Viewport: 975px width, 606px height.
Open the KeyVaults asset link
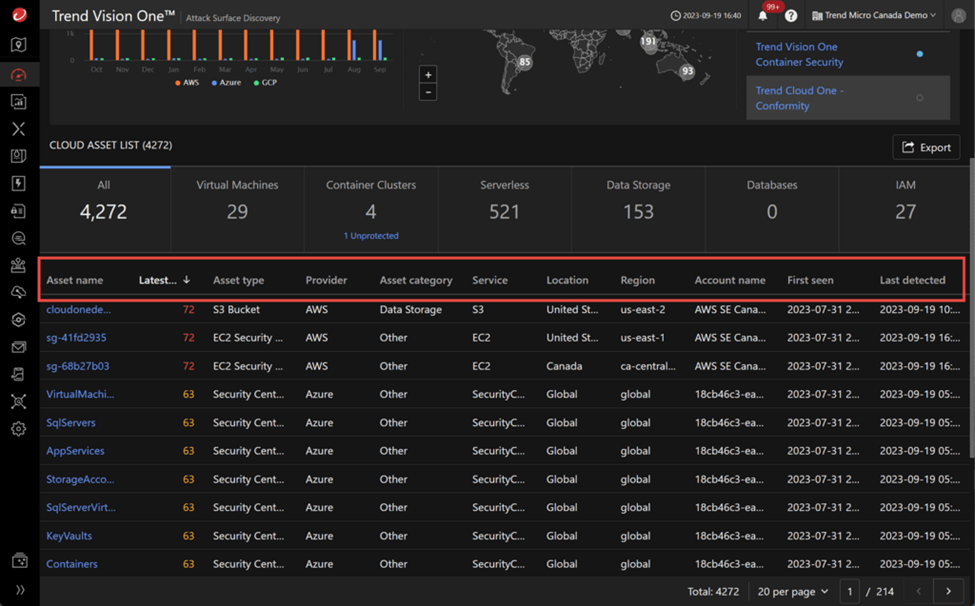pos(69,536)
